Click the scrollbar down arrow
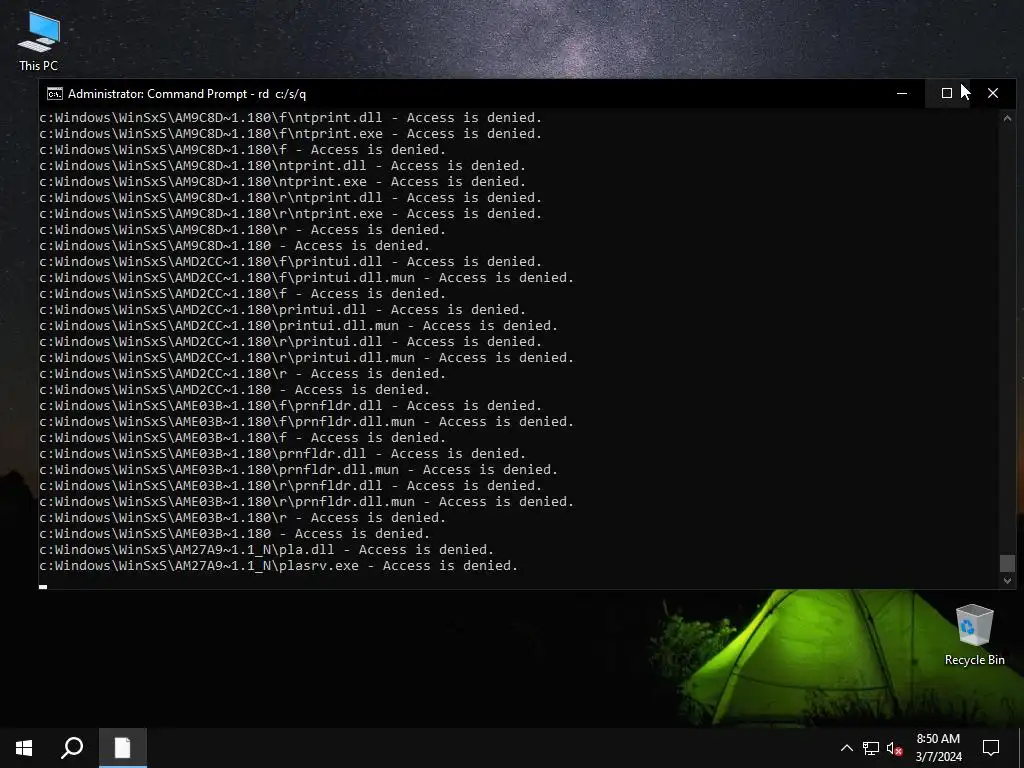1024x768 pixels. click(1007, 581)
